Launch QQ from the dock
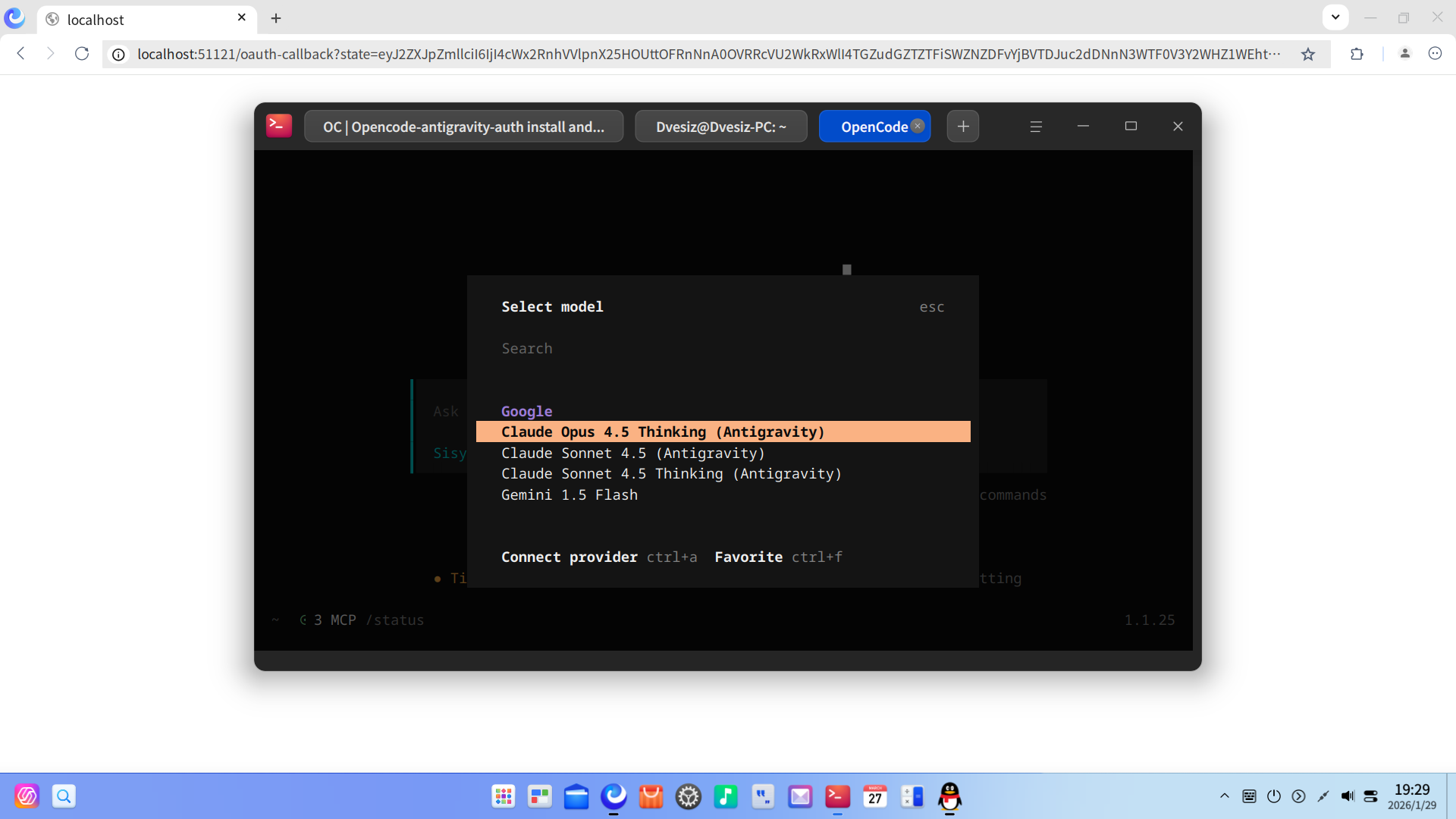 pyautogui.click(x=949, y=797)
